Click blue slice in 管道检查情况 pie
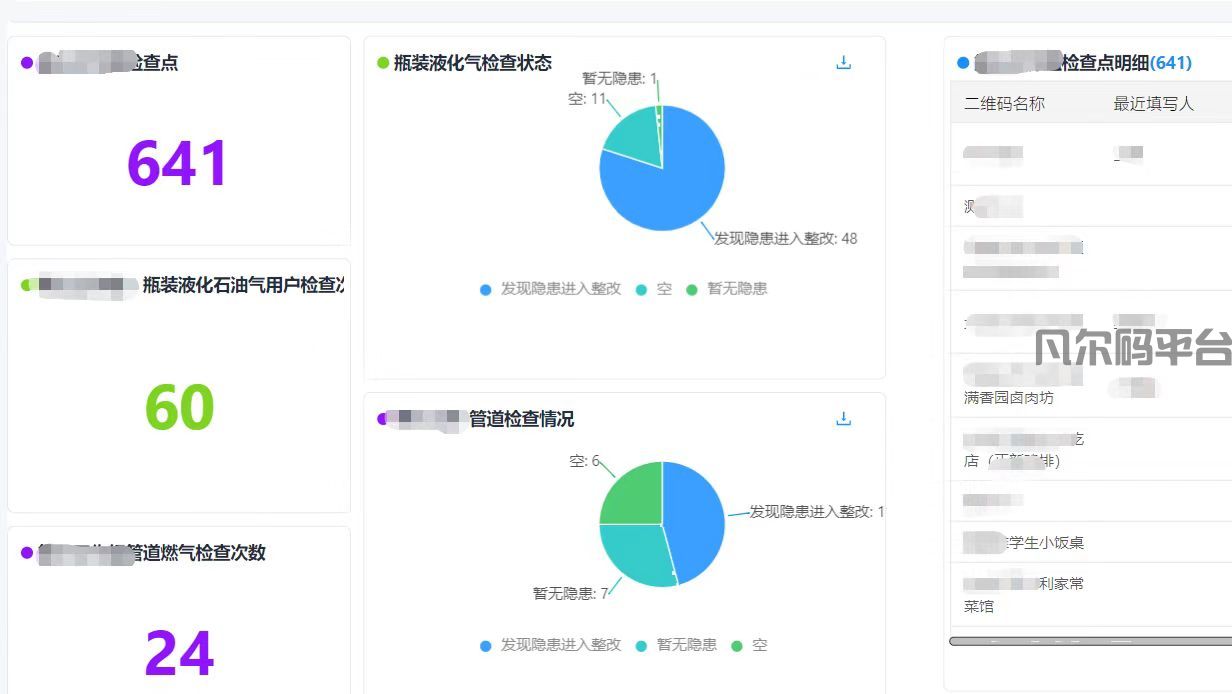The width and height of the screenshot is (1232, 694). pos(692,520)
